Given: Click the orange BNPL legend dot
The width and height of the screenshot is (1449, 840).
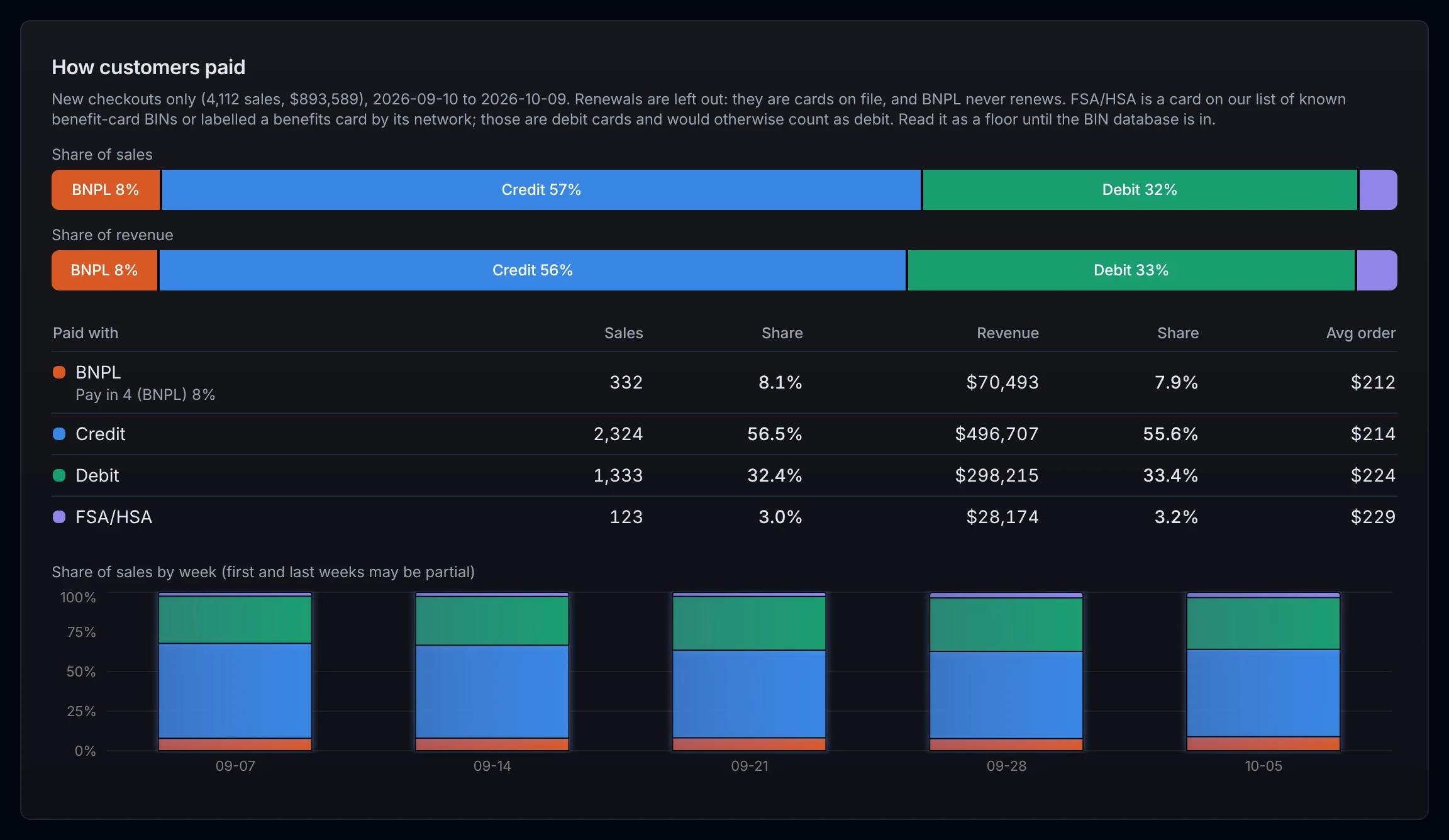Looking at the screenshot, I should 59,372.
